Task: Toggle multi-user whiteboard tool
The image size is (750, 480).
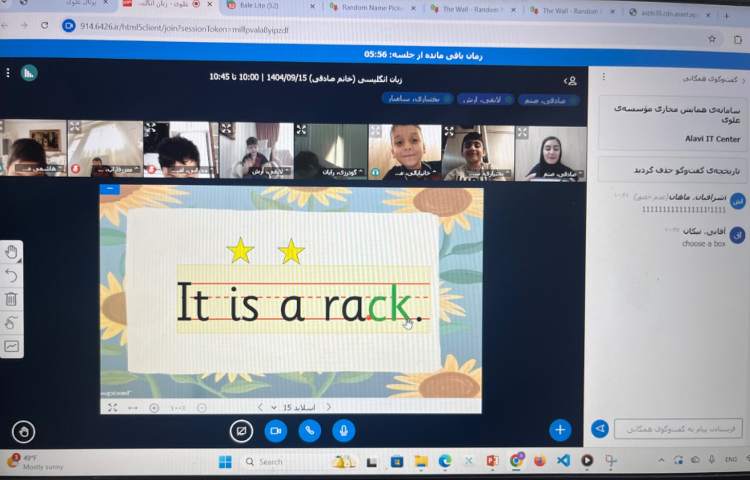Action: [x=11, y=346]
